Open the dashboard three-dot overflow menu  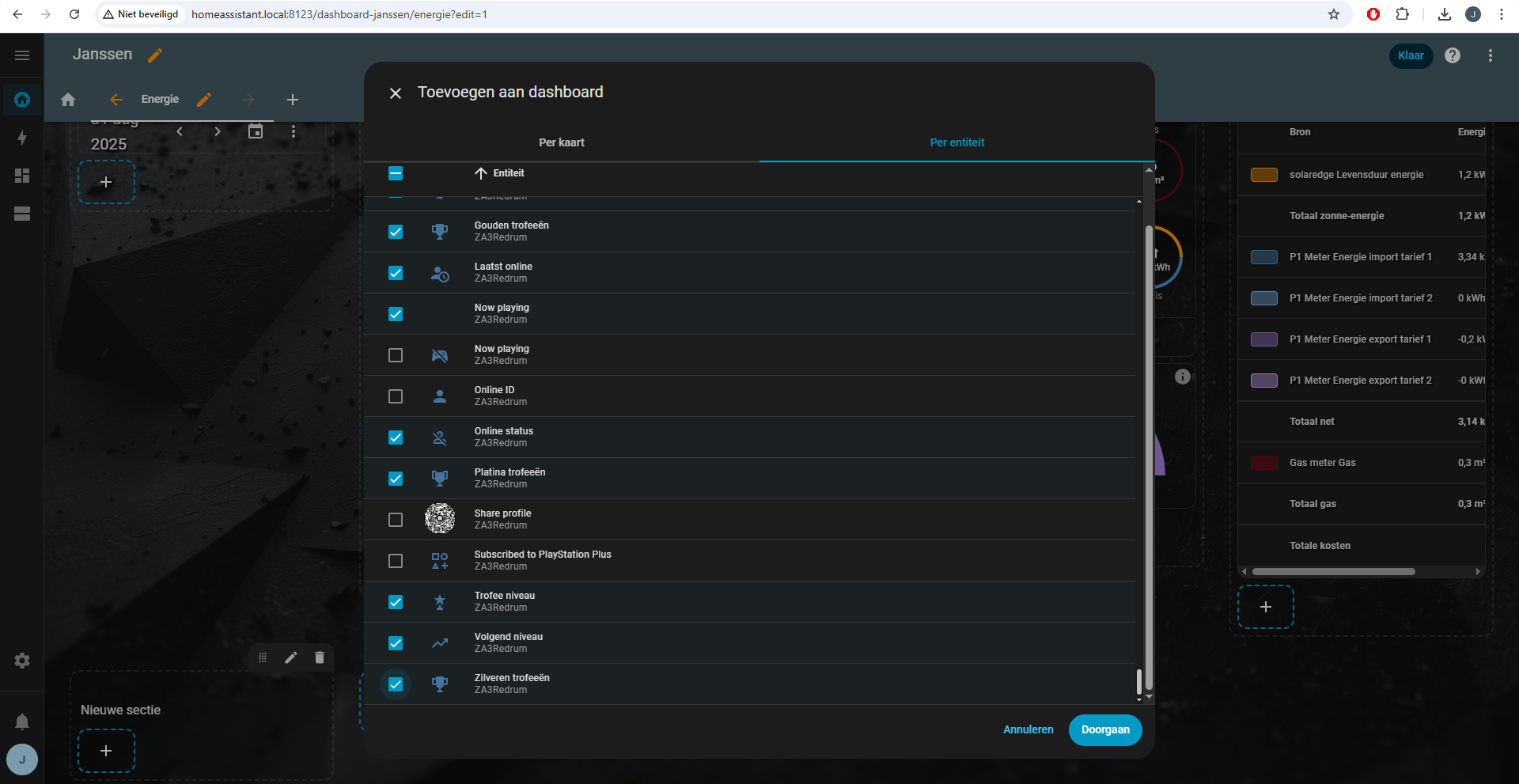(x=1491, y=55)
